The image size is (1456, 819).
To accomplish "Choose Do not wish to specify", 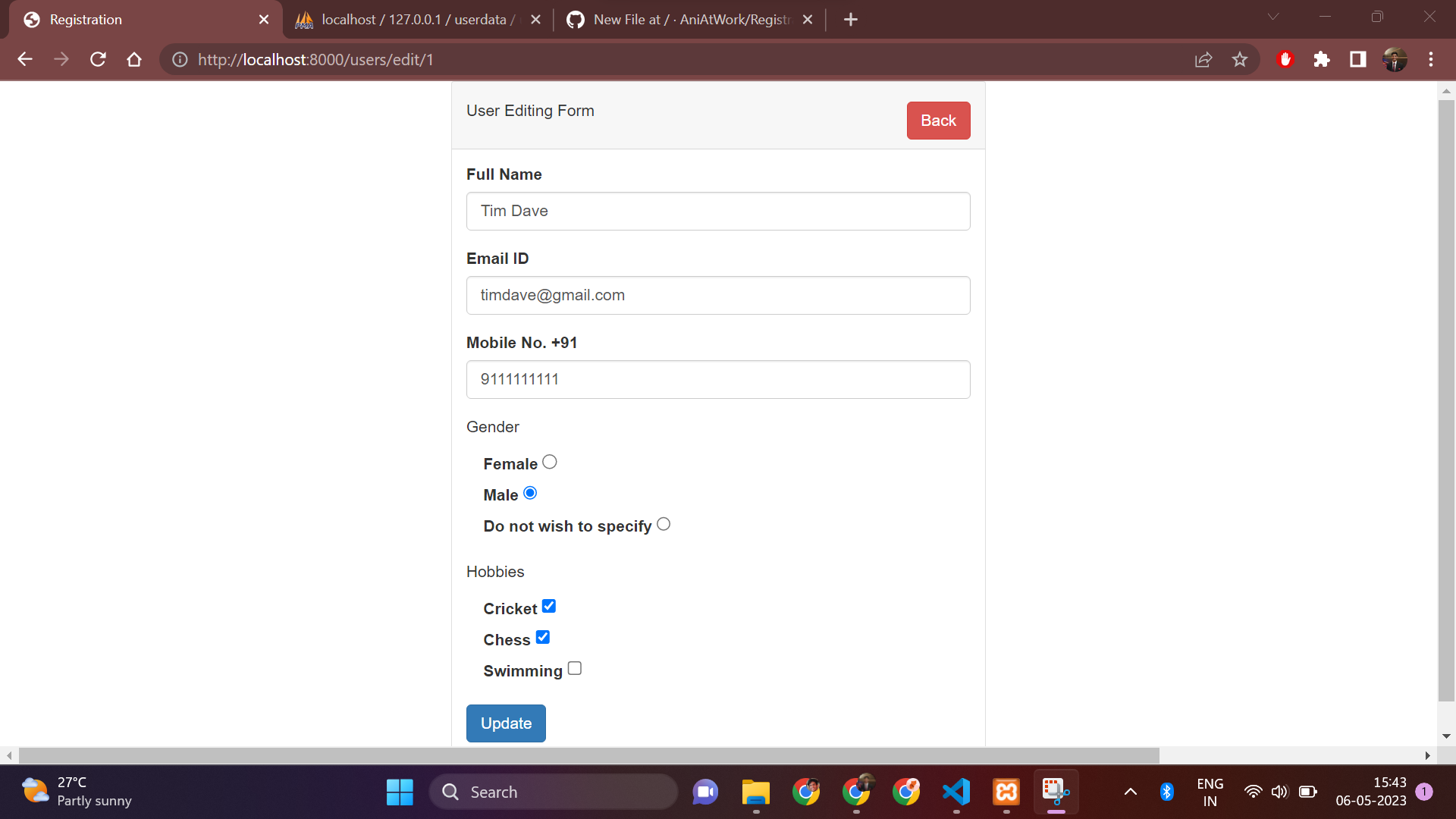I will (x=664, y=524).
